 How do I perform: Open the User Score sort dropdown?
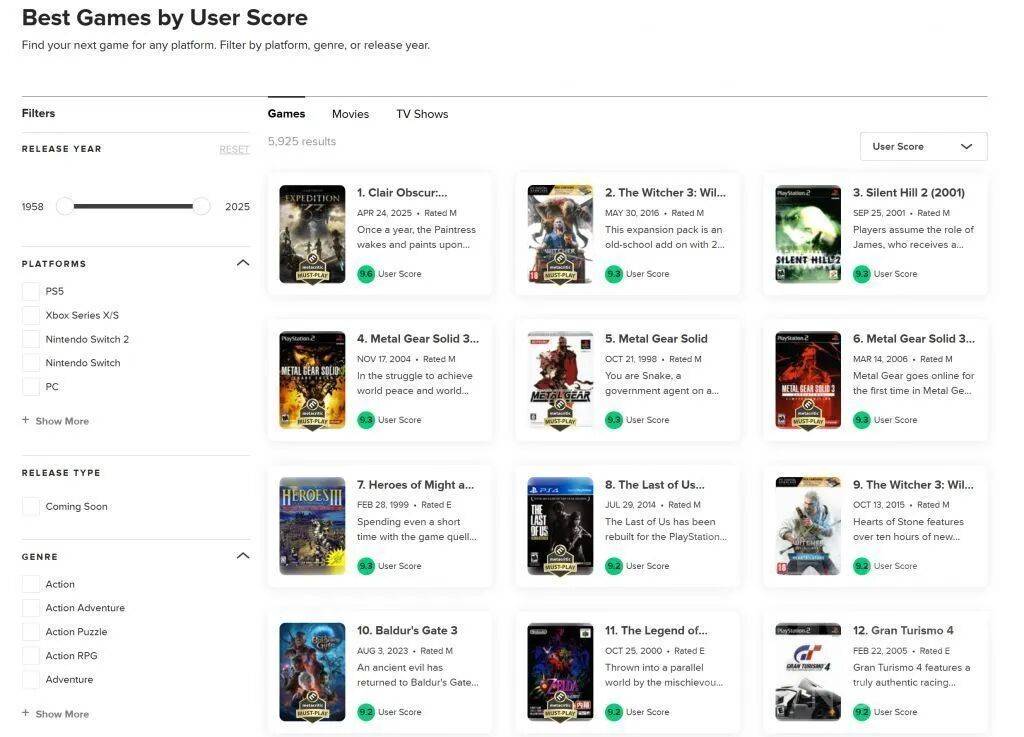923,147
